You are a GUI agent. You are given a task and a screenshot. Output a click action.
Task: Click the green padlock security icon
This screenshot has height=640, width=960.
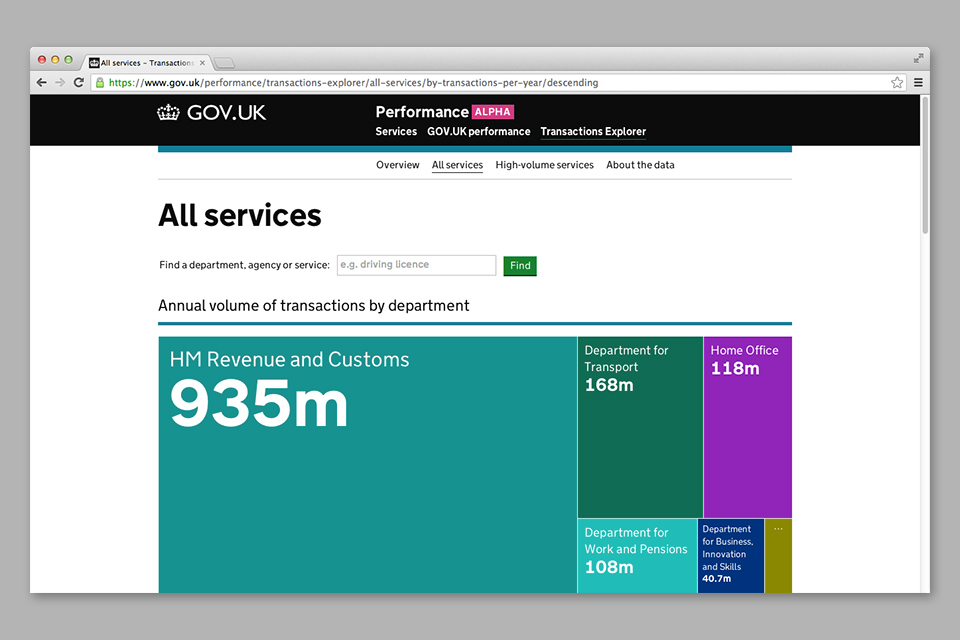click(x=100, y=83)
